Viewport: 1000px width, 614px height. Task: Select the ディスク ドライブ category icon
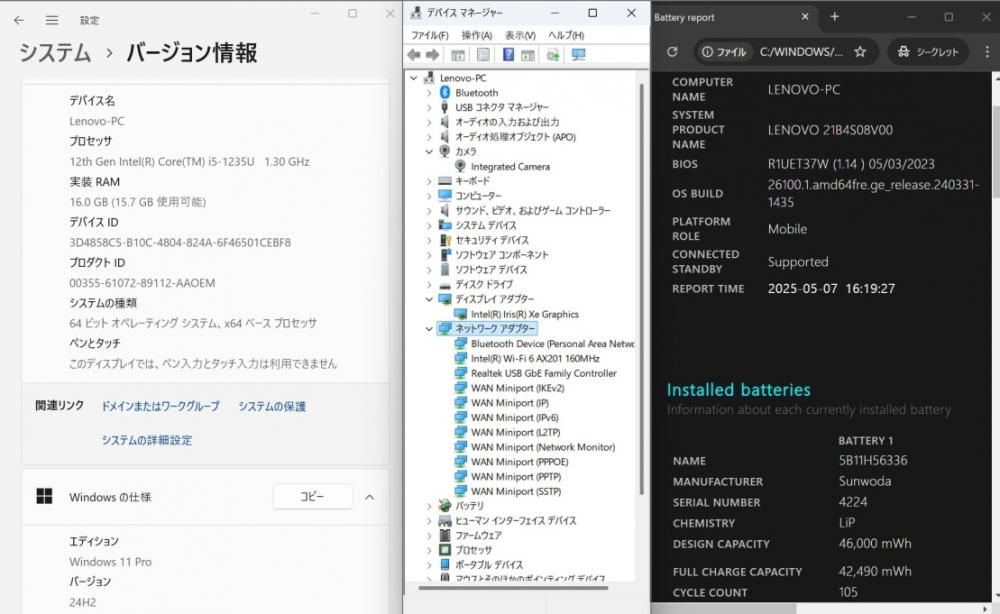pyautogui.click(x=445, y=284)
